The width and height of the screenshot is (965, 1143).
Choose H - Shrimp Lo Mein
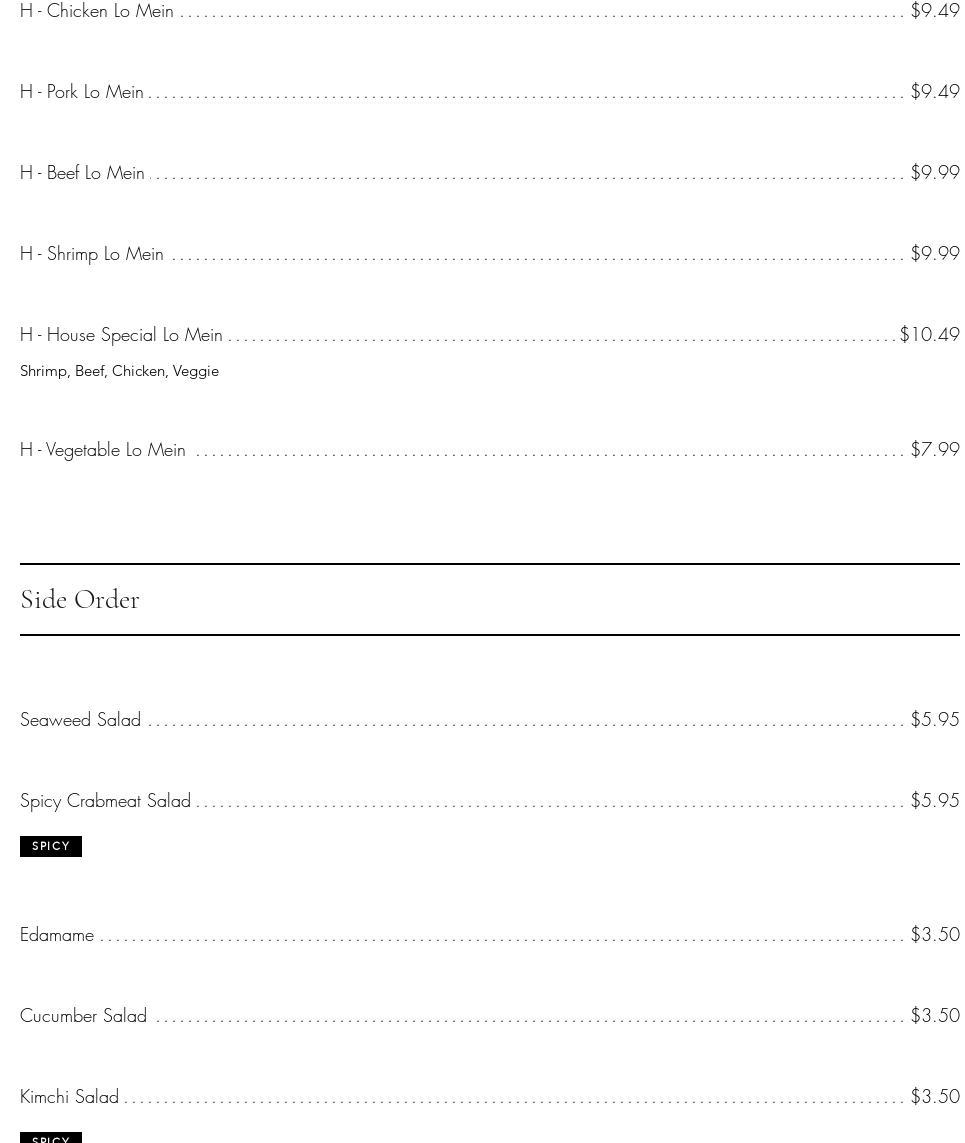point(92,254)
